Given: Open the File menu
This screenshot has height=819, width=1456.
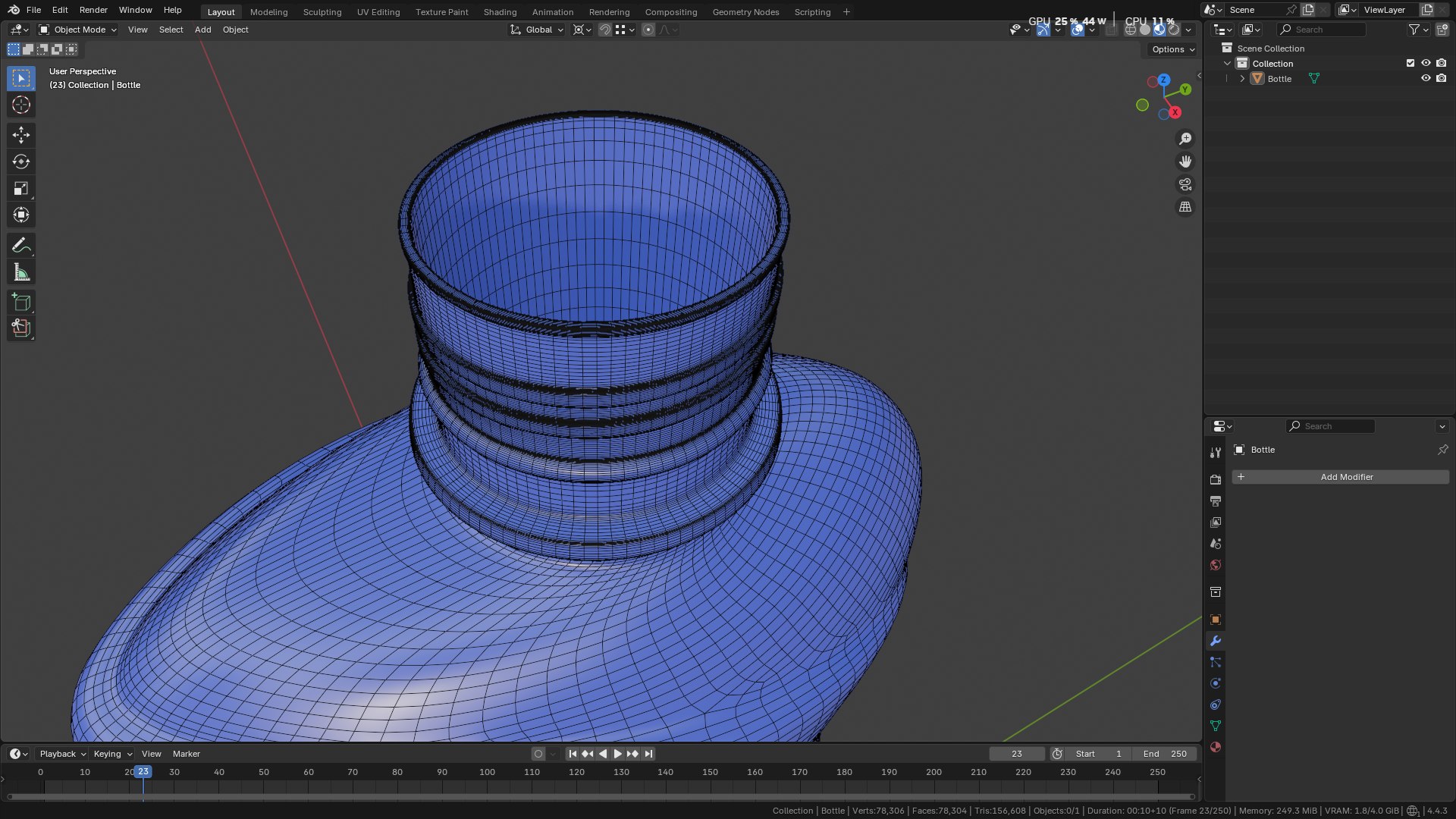Looking at the screenshot, I should [x=33, y=10].
